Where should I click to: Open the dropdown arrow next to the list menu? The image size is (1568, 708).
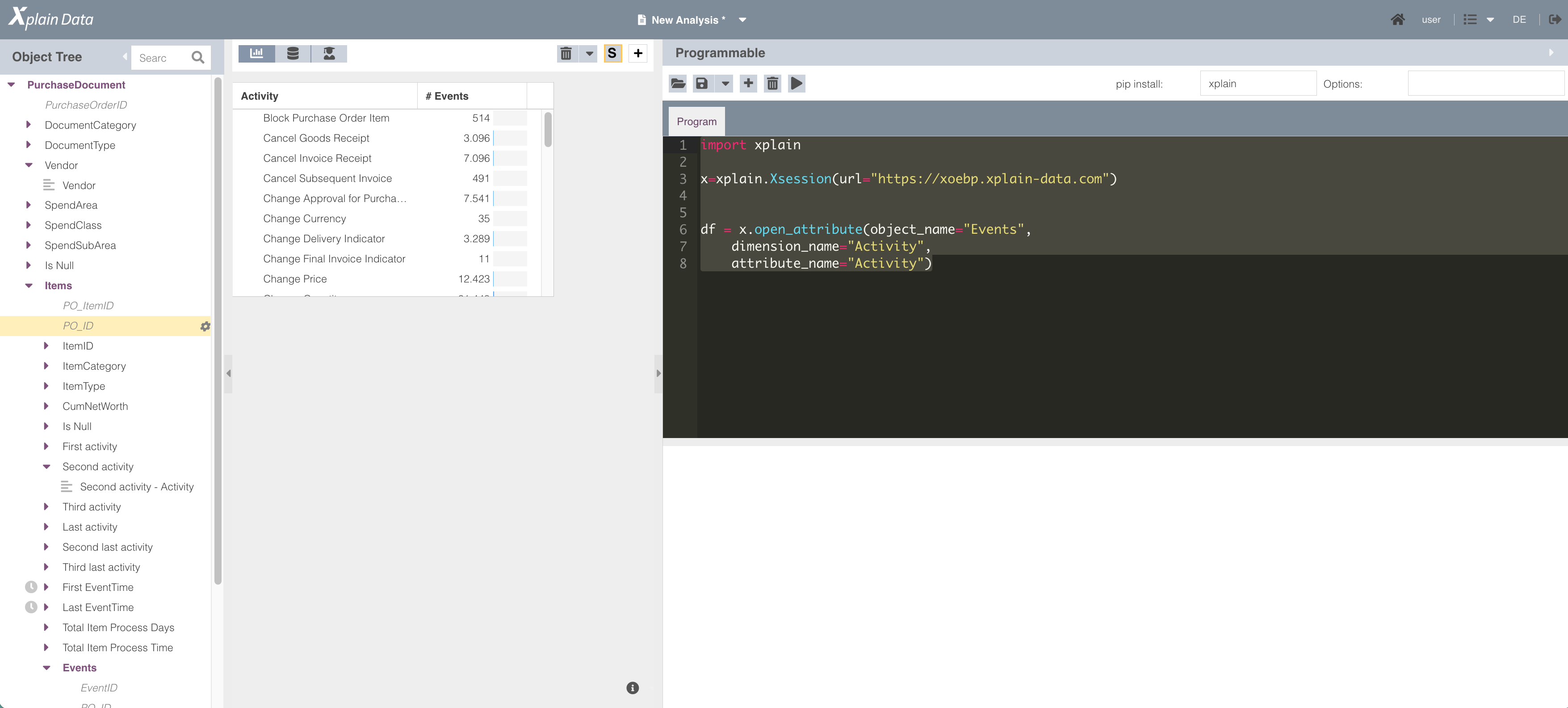(x=1490, y=20)
